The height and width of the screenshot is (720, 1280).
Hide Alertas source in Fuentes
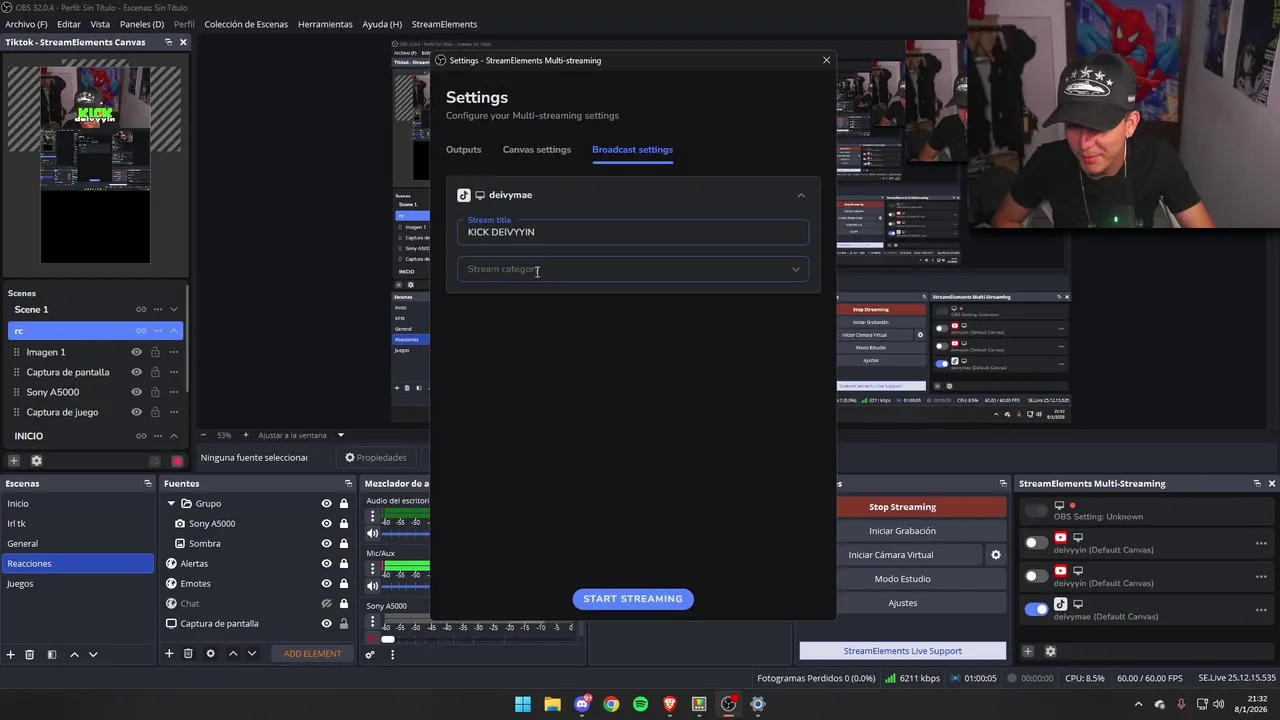(326, 564)
